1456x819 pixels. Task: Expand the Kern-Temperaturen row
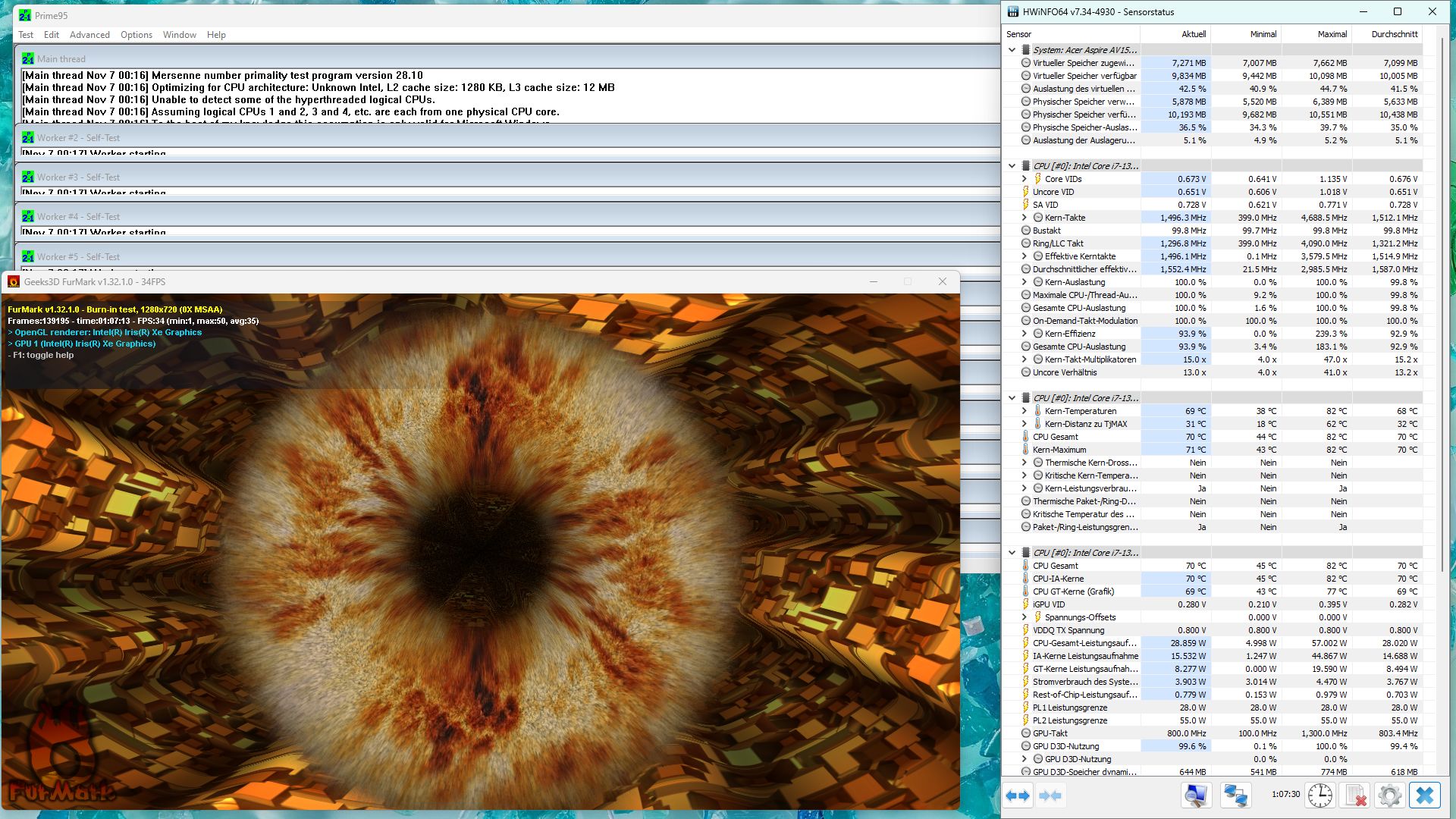click(x=1024, y=411)
